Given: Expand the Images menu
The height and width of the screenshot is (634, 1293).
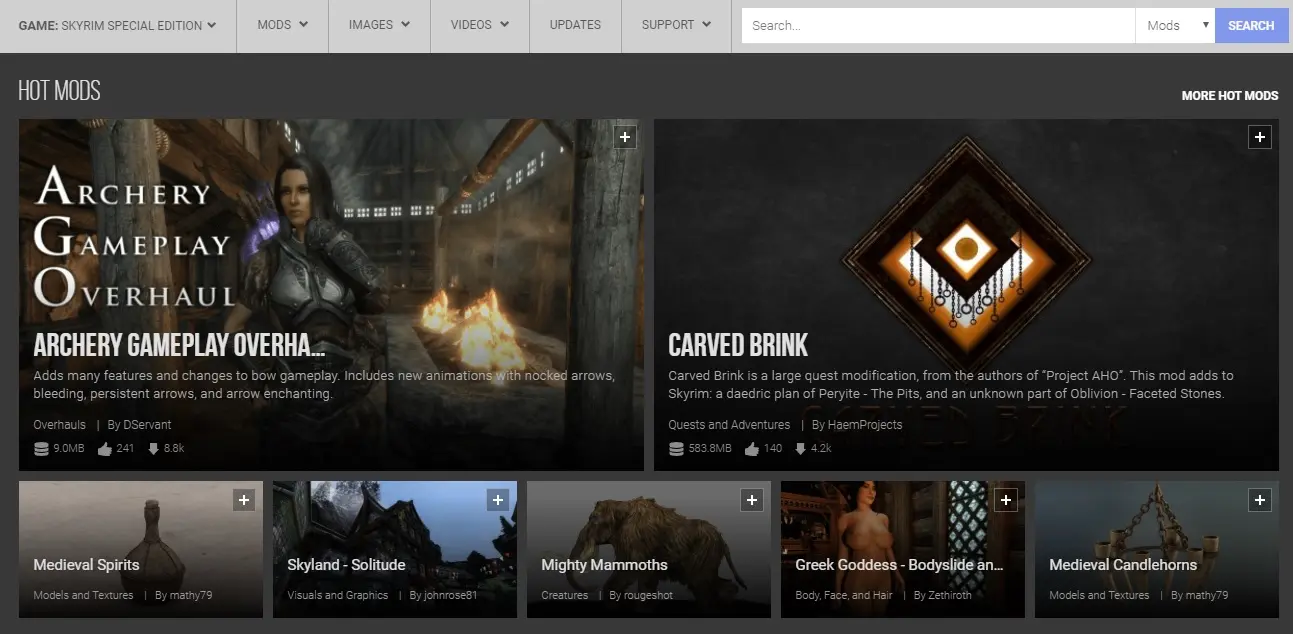Looking at the screenshot, I should (x=379, y=25).
